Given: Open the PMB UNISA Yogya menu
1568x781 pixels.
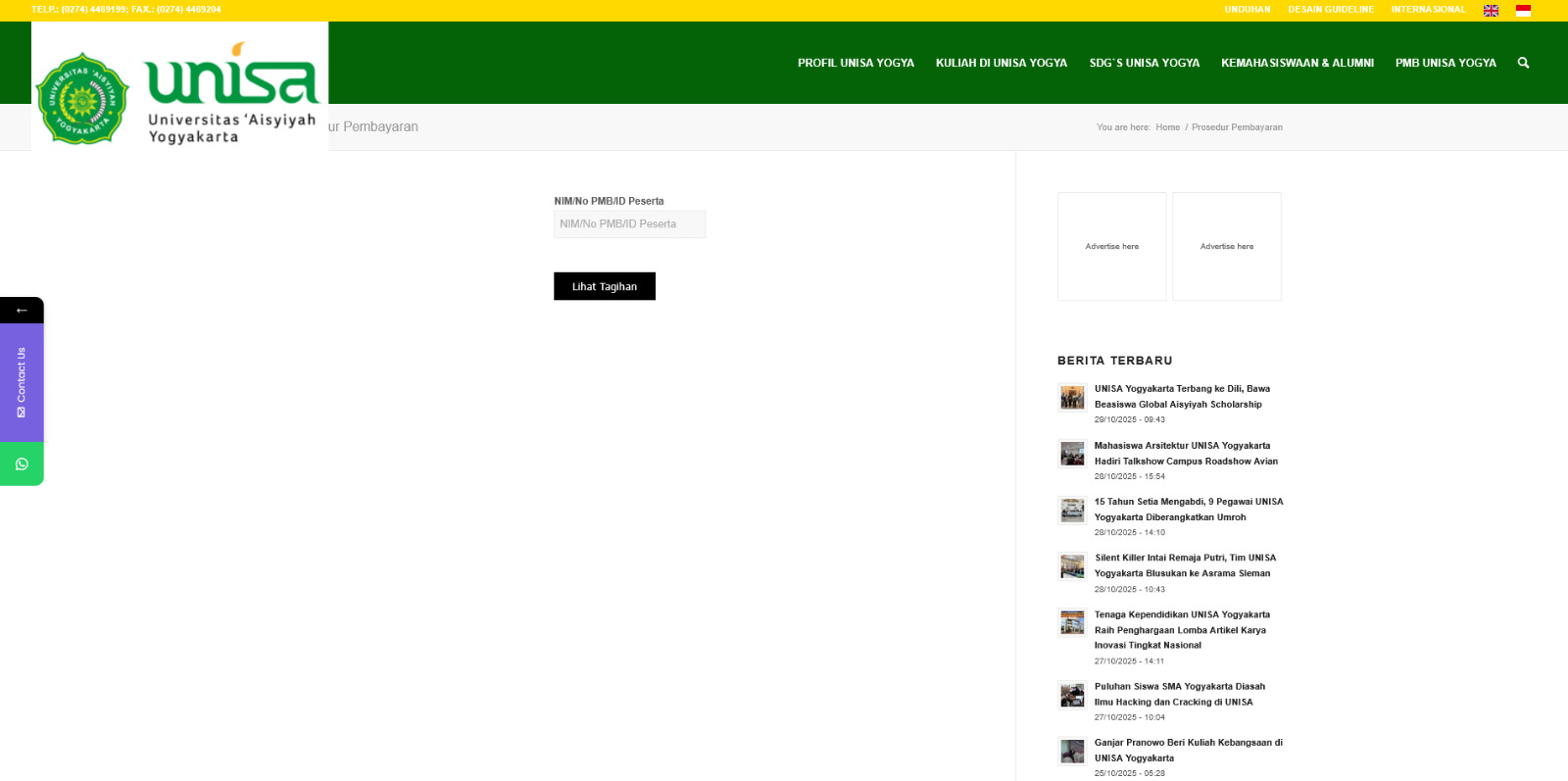Looking at the screenshot, I should pyautogui.click(x=1445, y=63).
